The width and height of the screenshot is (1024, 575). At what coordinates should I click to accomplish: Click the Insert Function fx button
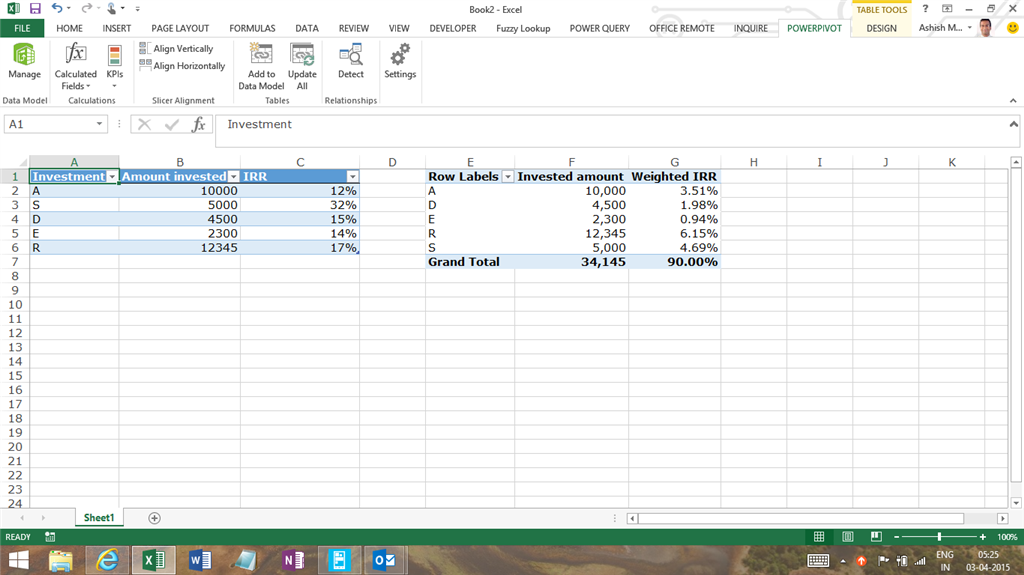pos(199,124)
